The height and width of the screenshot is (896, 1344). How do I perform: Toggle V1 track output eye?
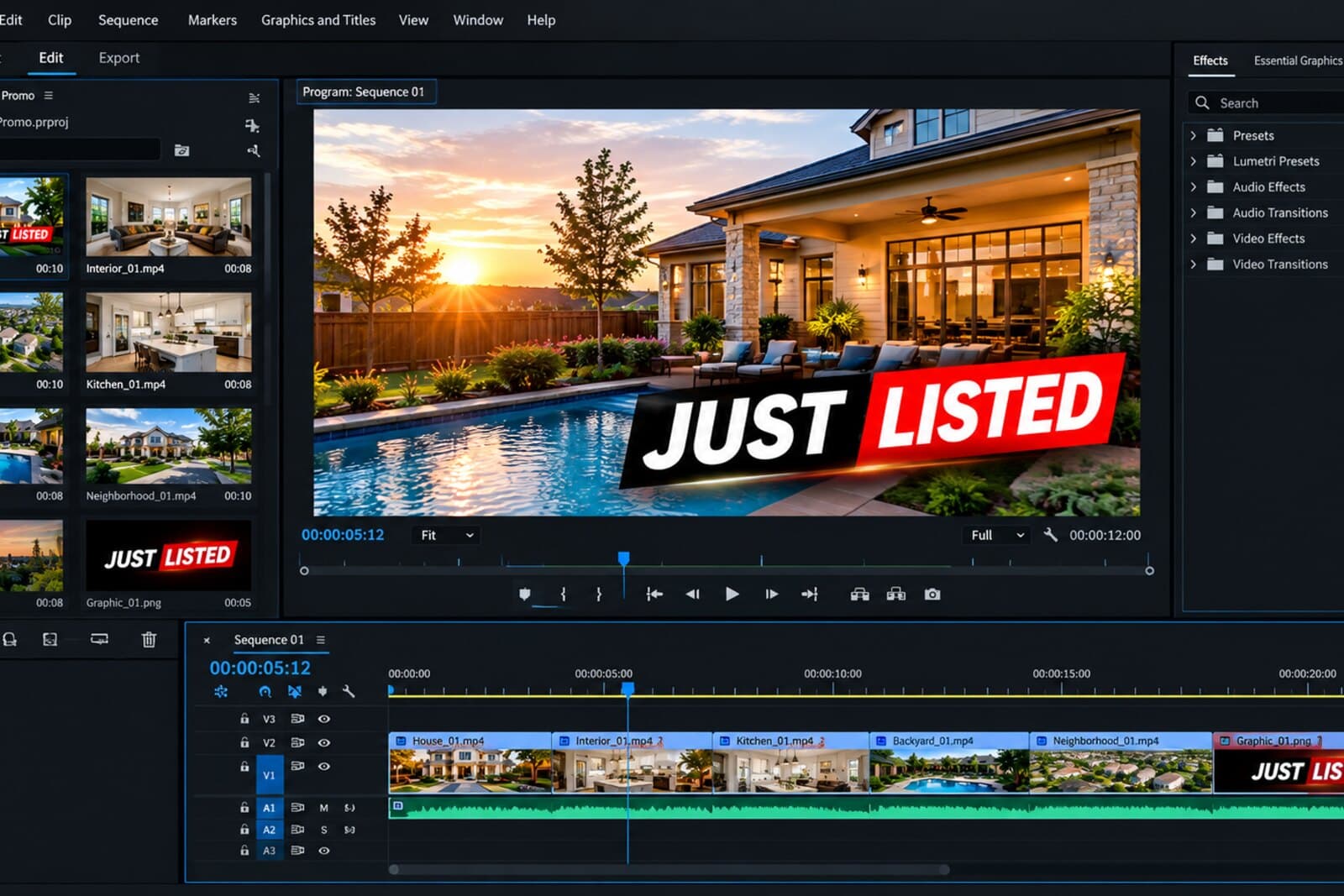(324, 766)
